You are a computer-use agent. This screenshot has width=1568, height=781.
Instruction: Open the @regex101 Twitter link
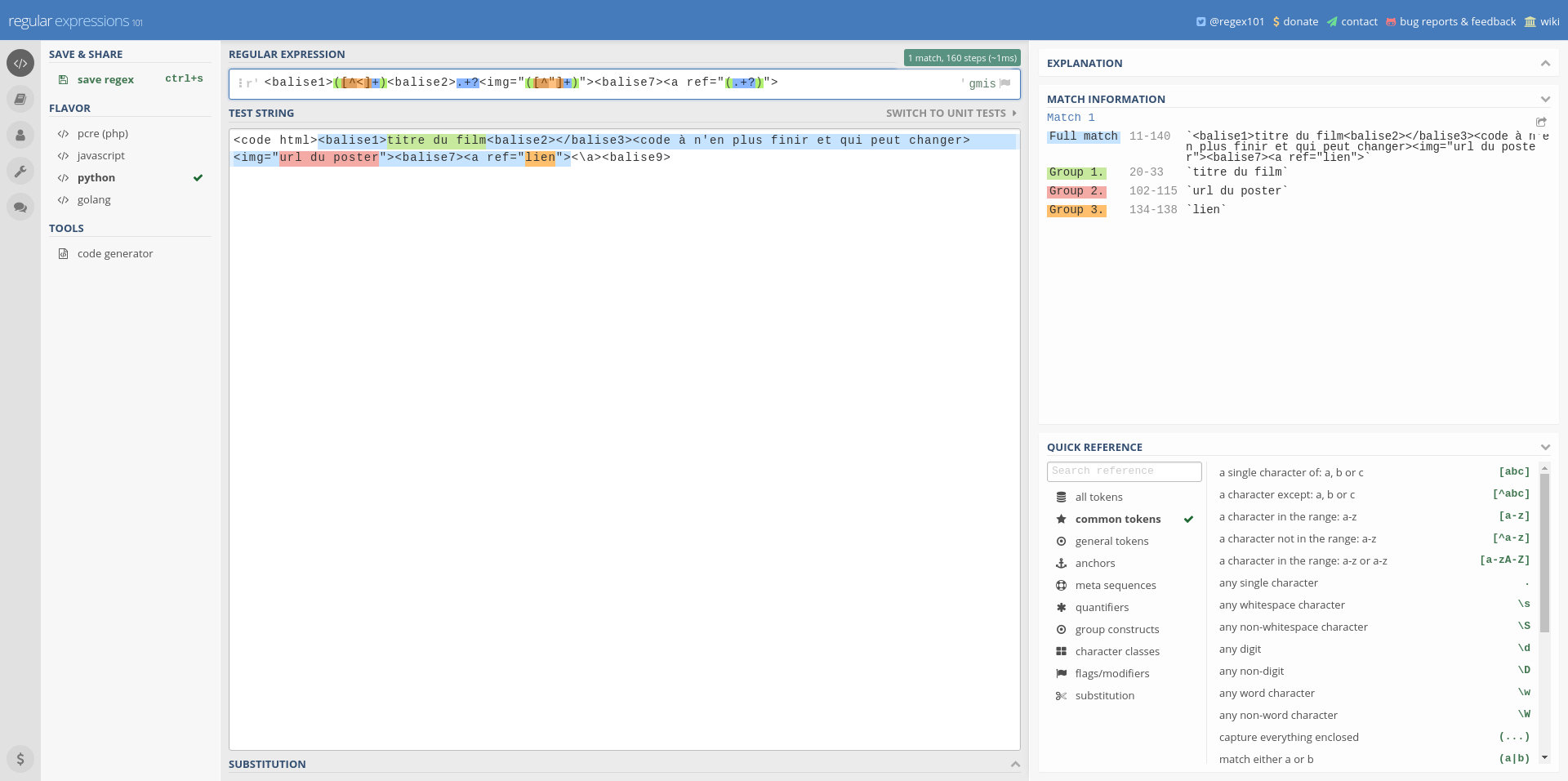tap(1230, 21)
